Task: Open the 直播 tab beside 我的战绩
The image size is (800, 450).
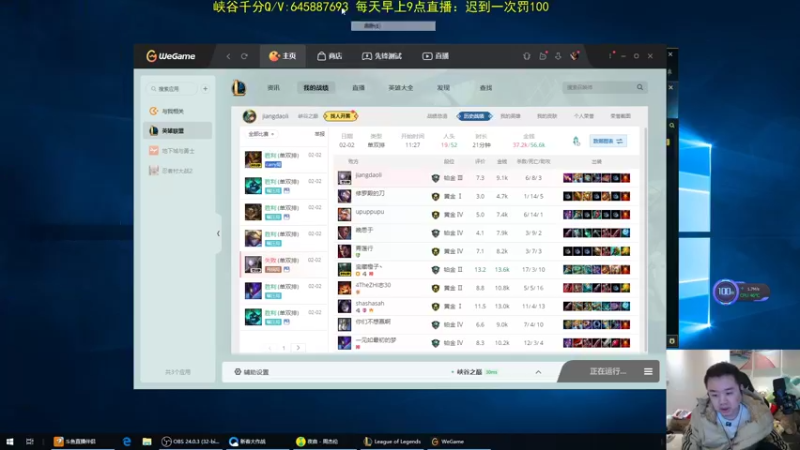Action: [358, 88]
